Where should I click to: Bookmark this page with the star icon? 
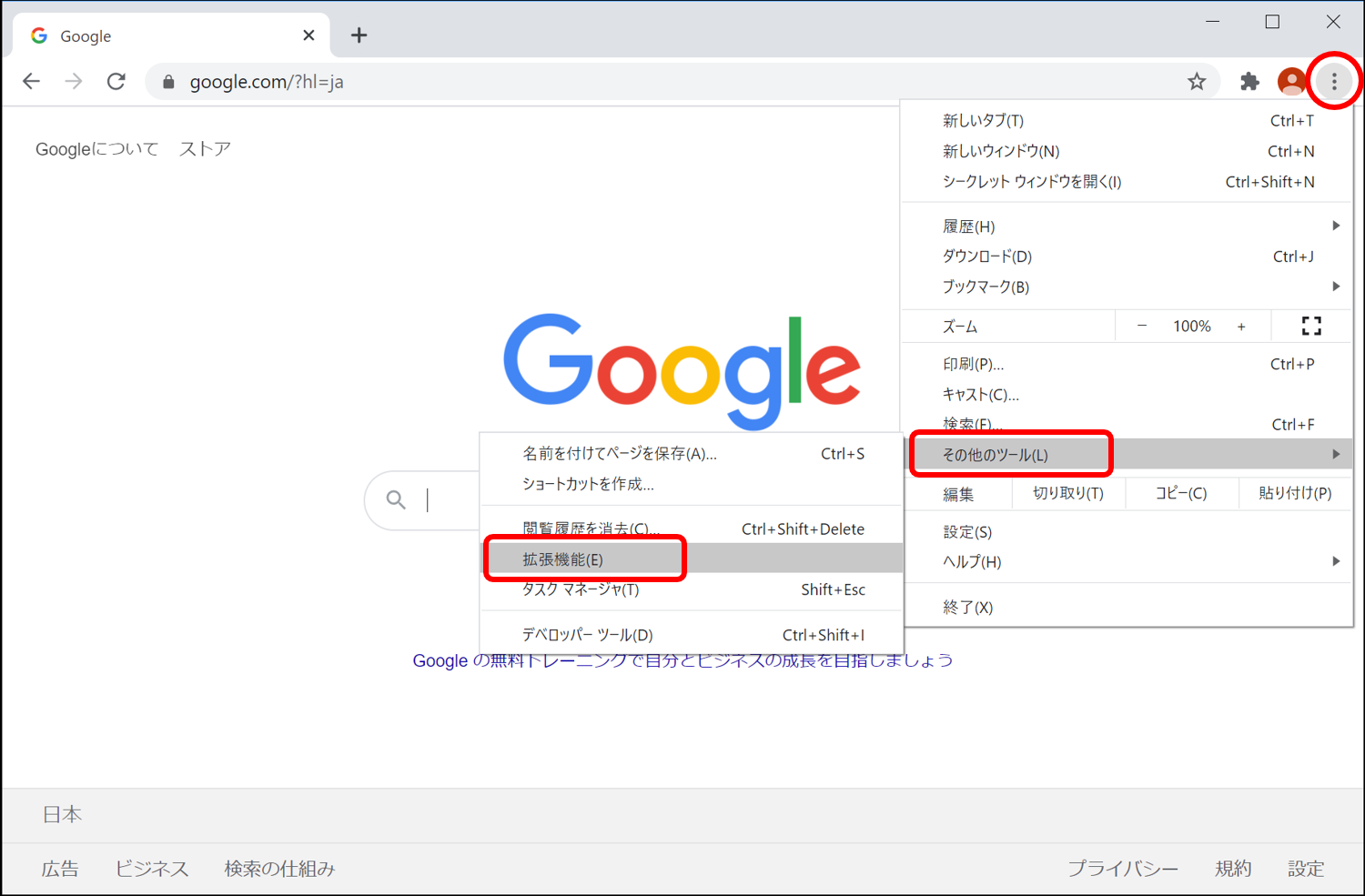pos(1197,82)
